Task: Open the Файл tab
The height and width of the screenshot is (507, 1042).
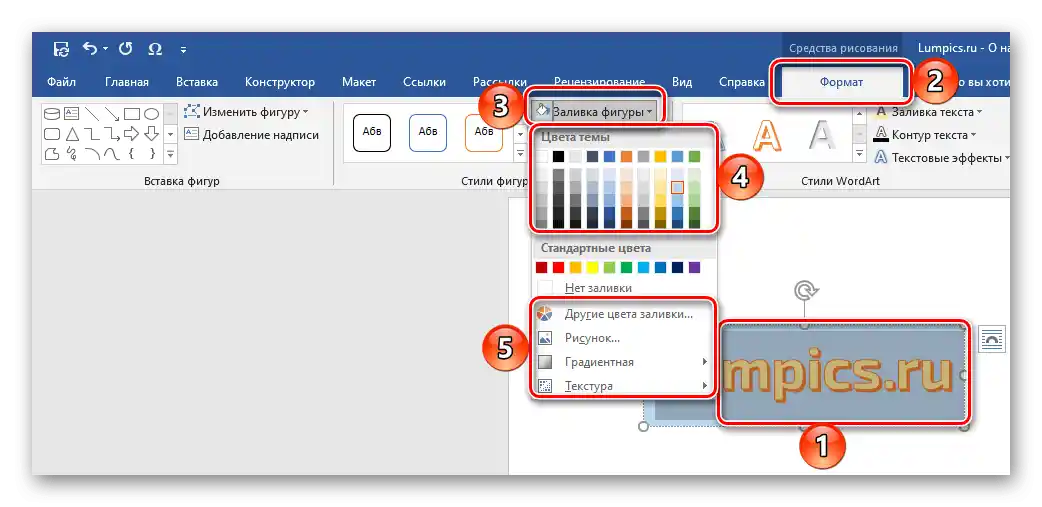Action: (61, 82)
